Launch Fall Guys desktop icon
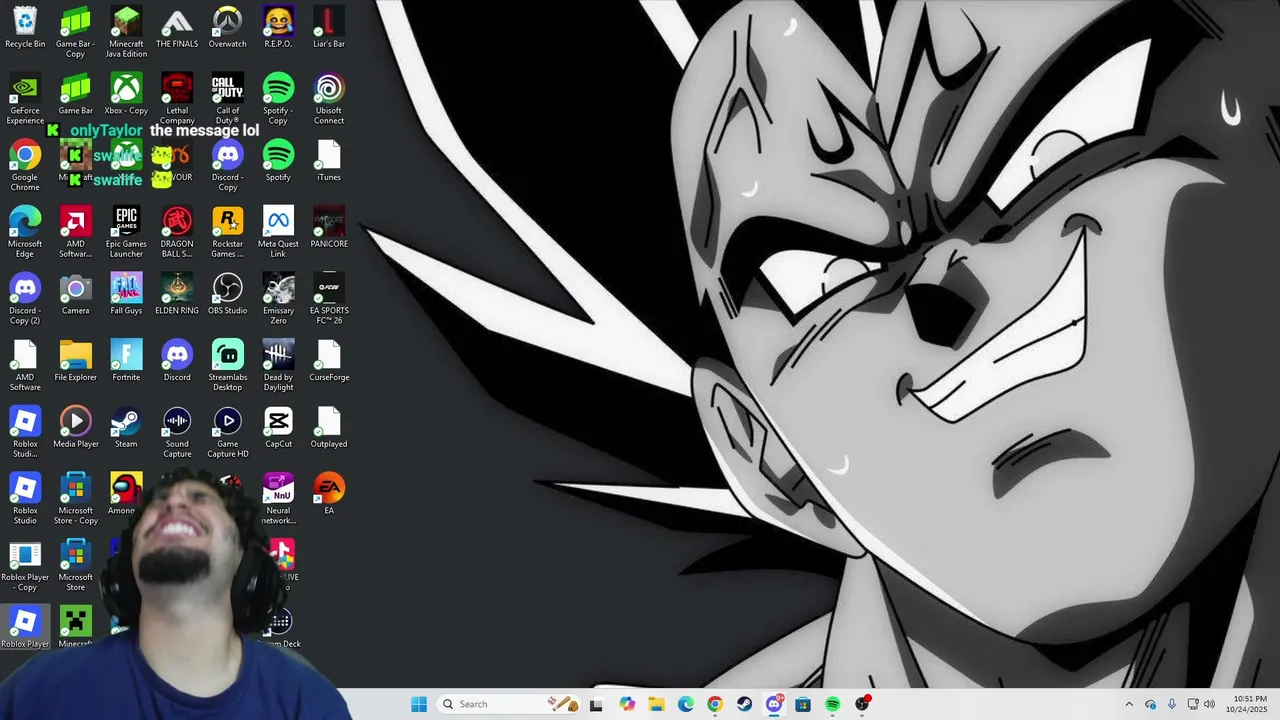The height and width of the screenshot is (720, 1280). (126, 294)
